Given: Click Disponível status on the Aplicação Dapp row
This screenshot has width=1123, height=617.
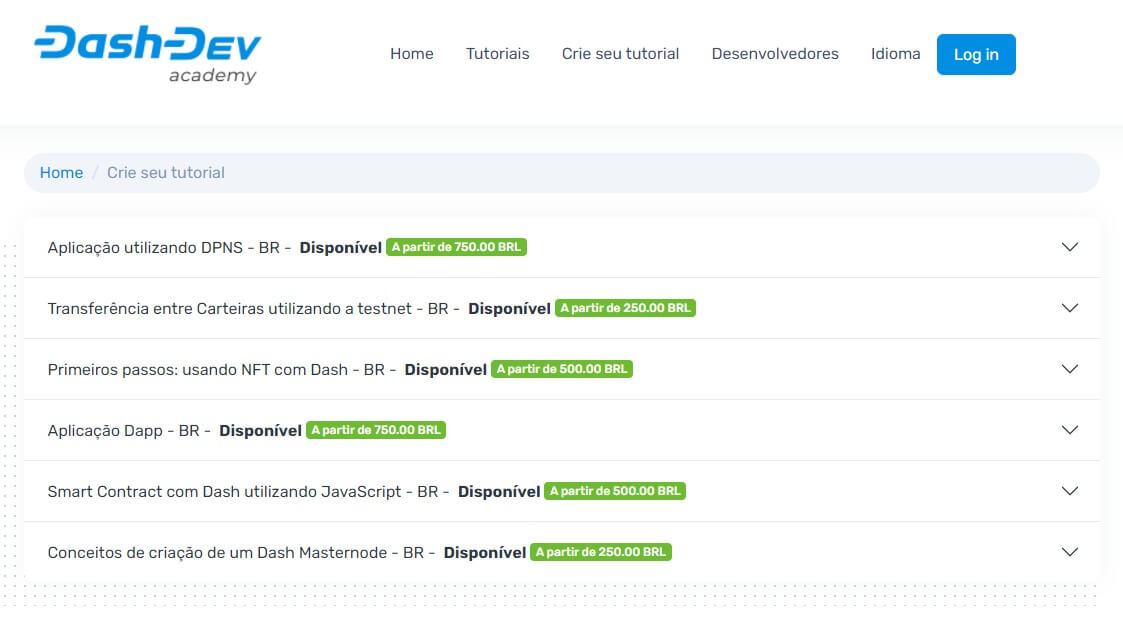Looking at the screenshot, I should pyautogui.click(x=260, y=431).
